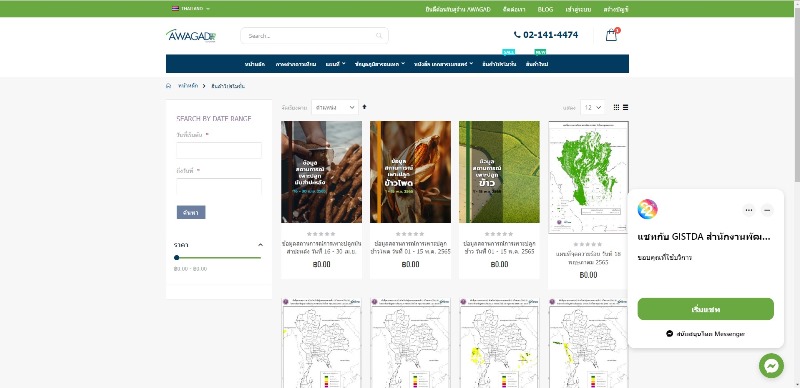Image resolution: width=800 pixels, height=388 pixels.
Task: Click the start date input field
Action: point(219,151)
